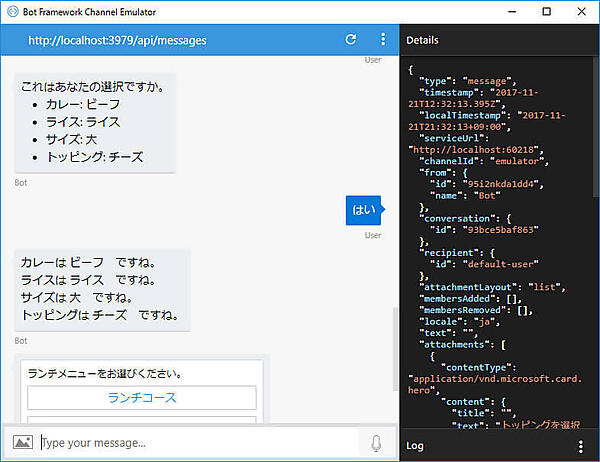This screenshot has width=600, height=462.
Task: Minimize the emulator window
Action: pos(510,12)
